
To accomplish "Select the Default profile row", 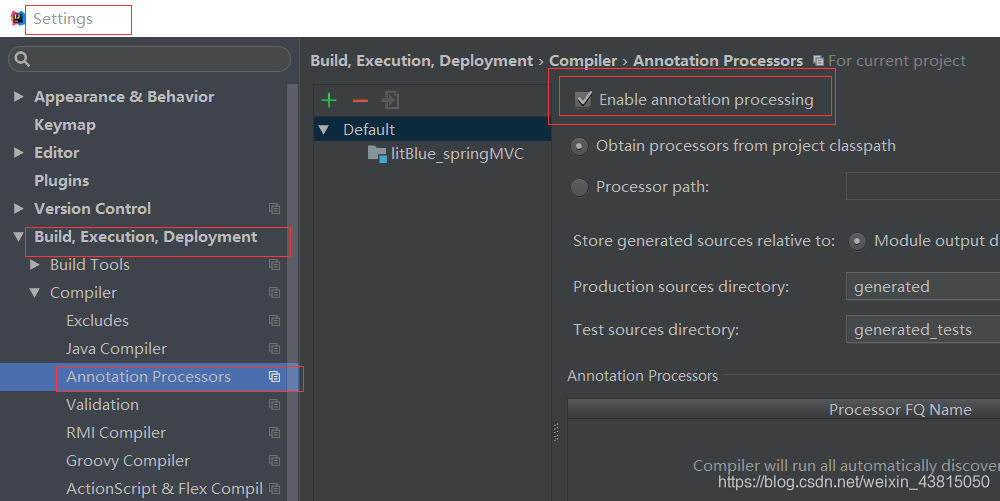I will [x=432, y=129].
